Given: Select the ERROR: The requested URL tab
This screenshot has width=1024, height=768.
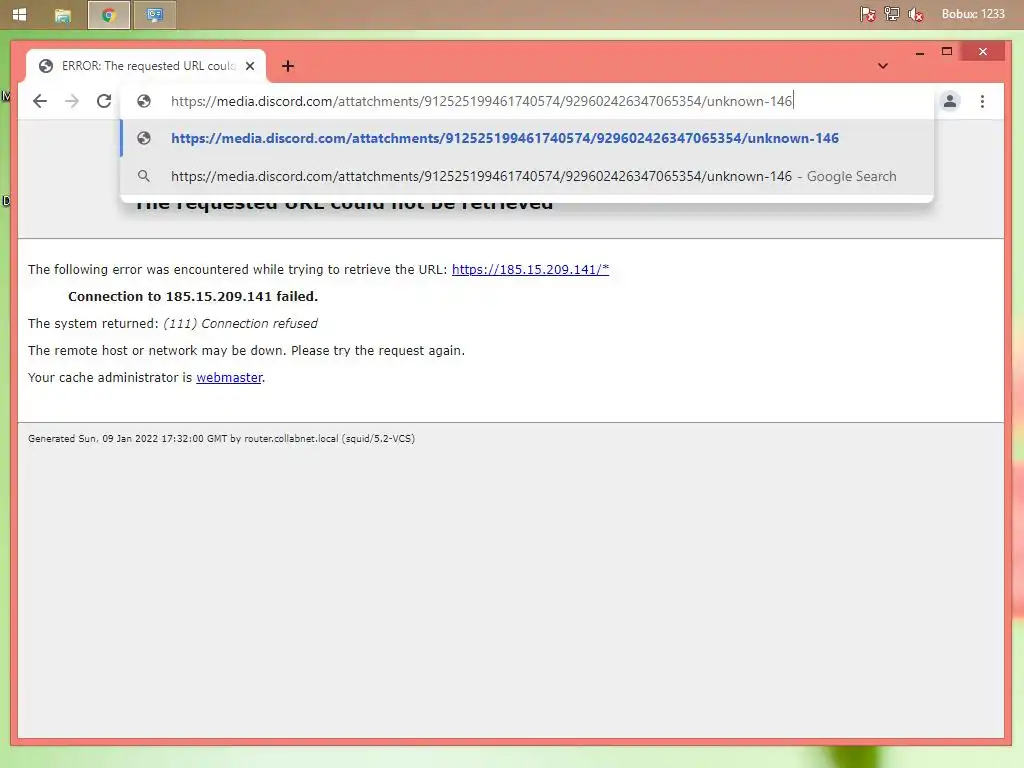Looking at the screenshot, I should coord(146,66).
